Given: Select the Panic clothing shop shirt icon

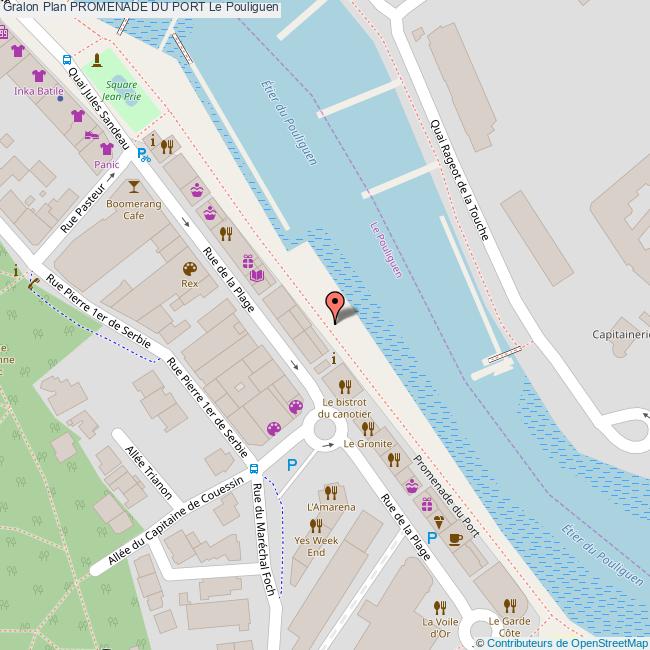Looking at the screenshot, I should 107,149.
